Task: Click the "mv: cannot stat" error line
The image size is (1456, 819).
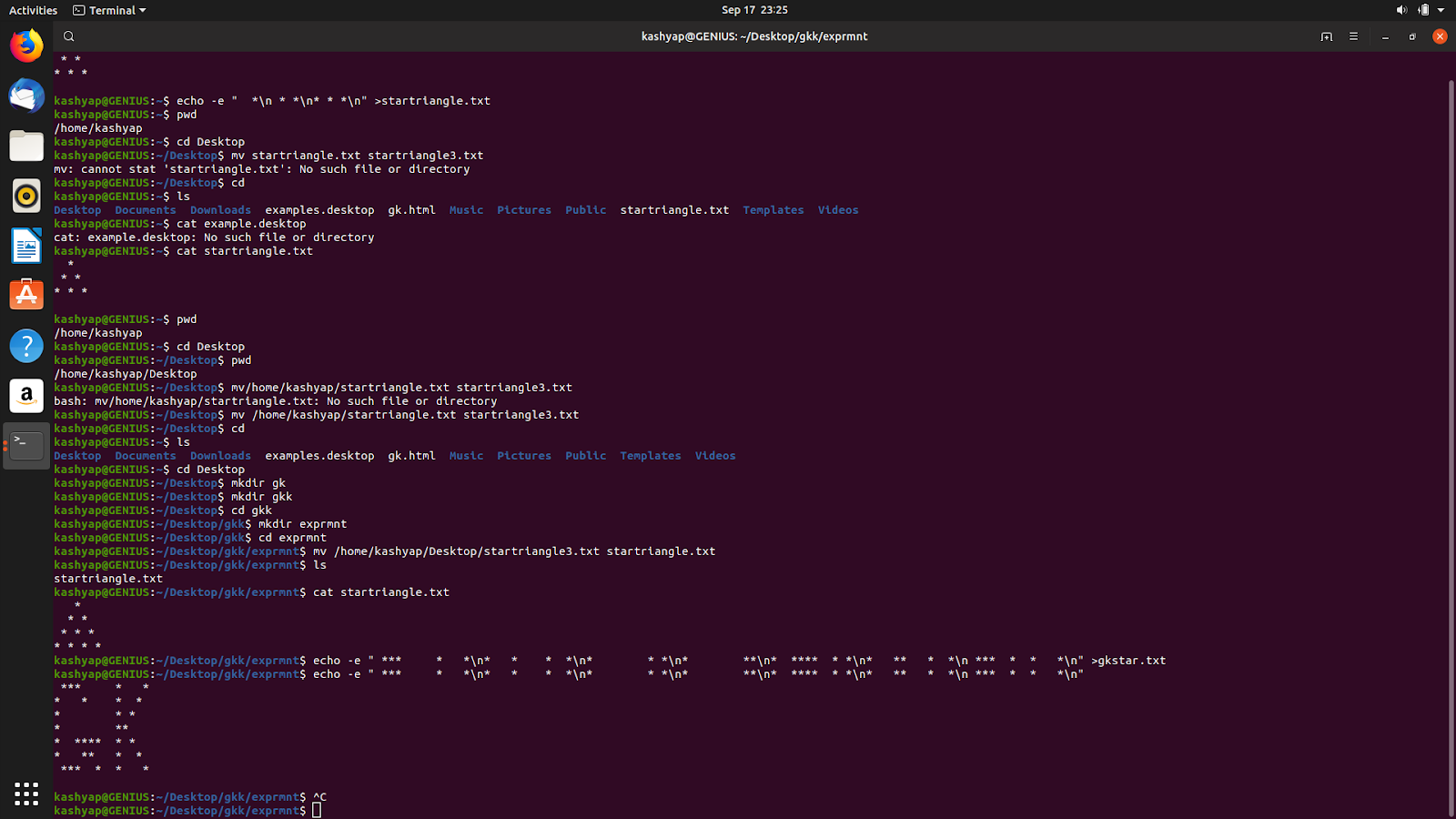Action: (262, 169)
